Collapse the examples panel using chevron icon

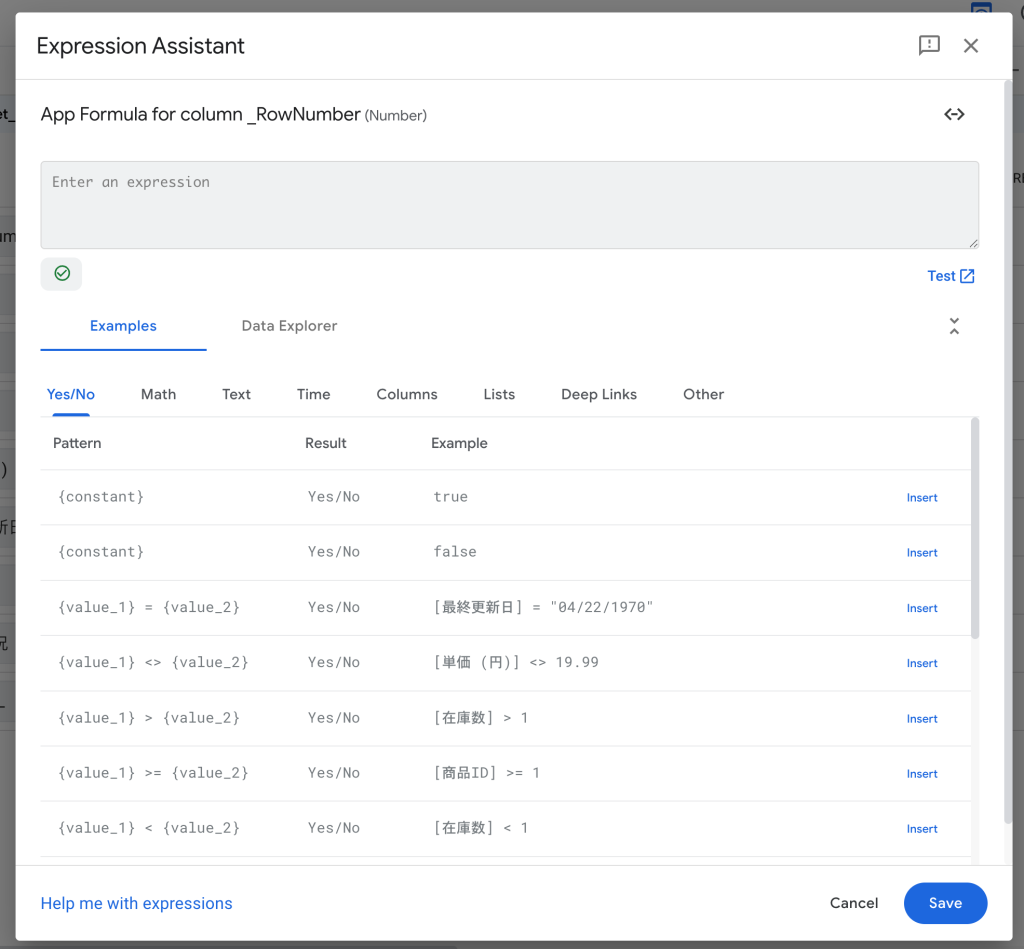954,326
